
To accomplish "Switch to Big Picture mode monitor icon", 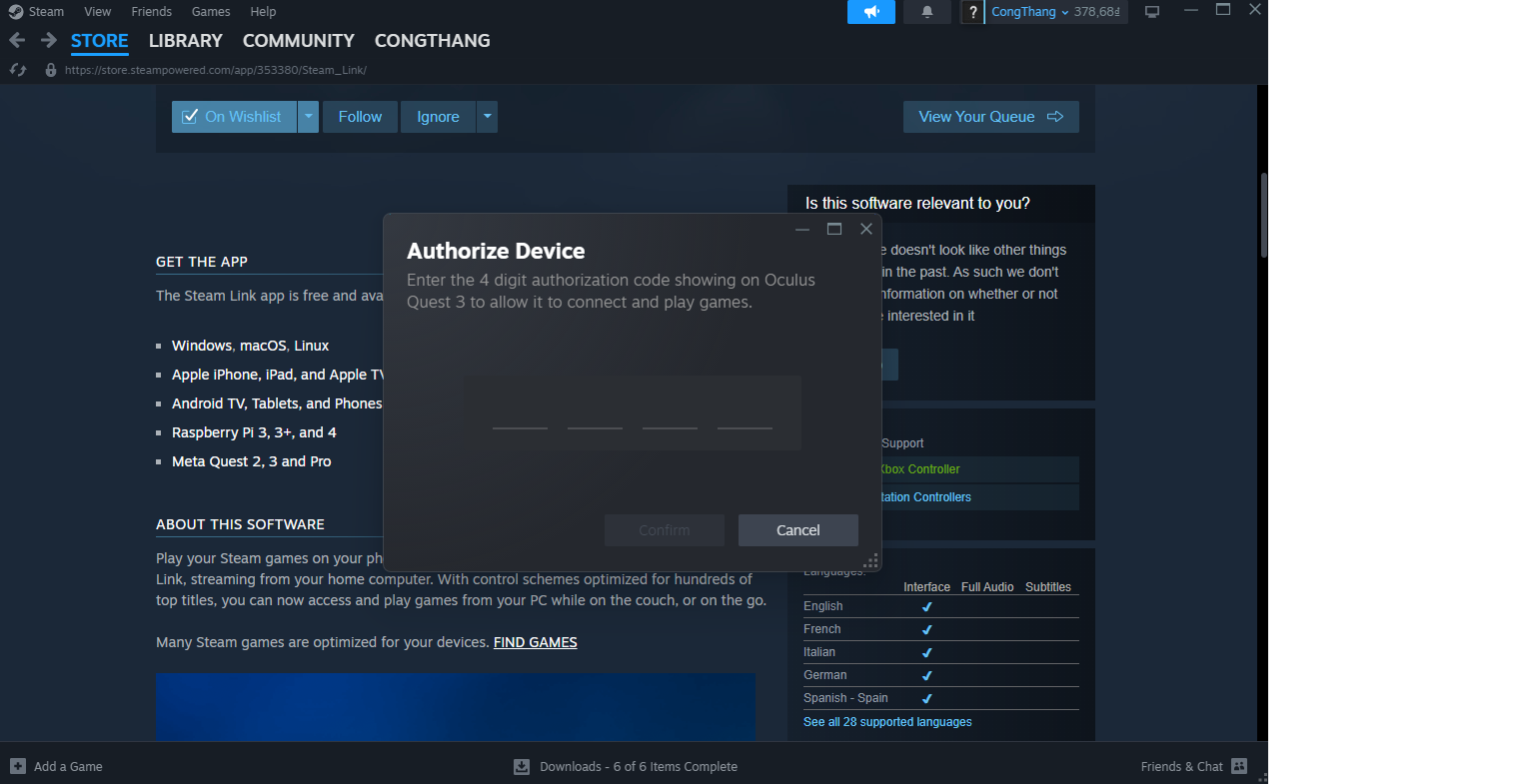I will click(1152, 12).
